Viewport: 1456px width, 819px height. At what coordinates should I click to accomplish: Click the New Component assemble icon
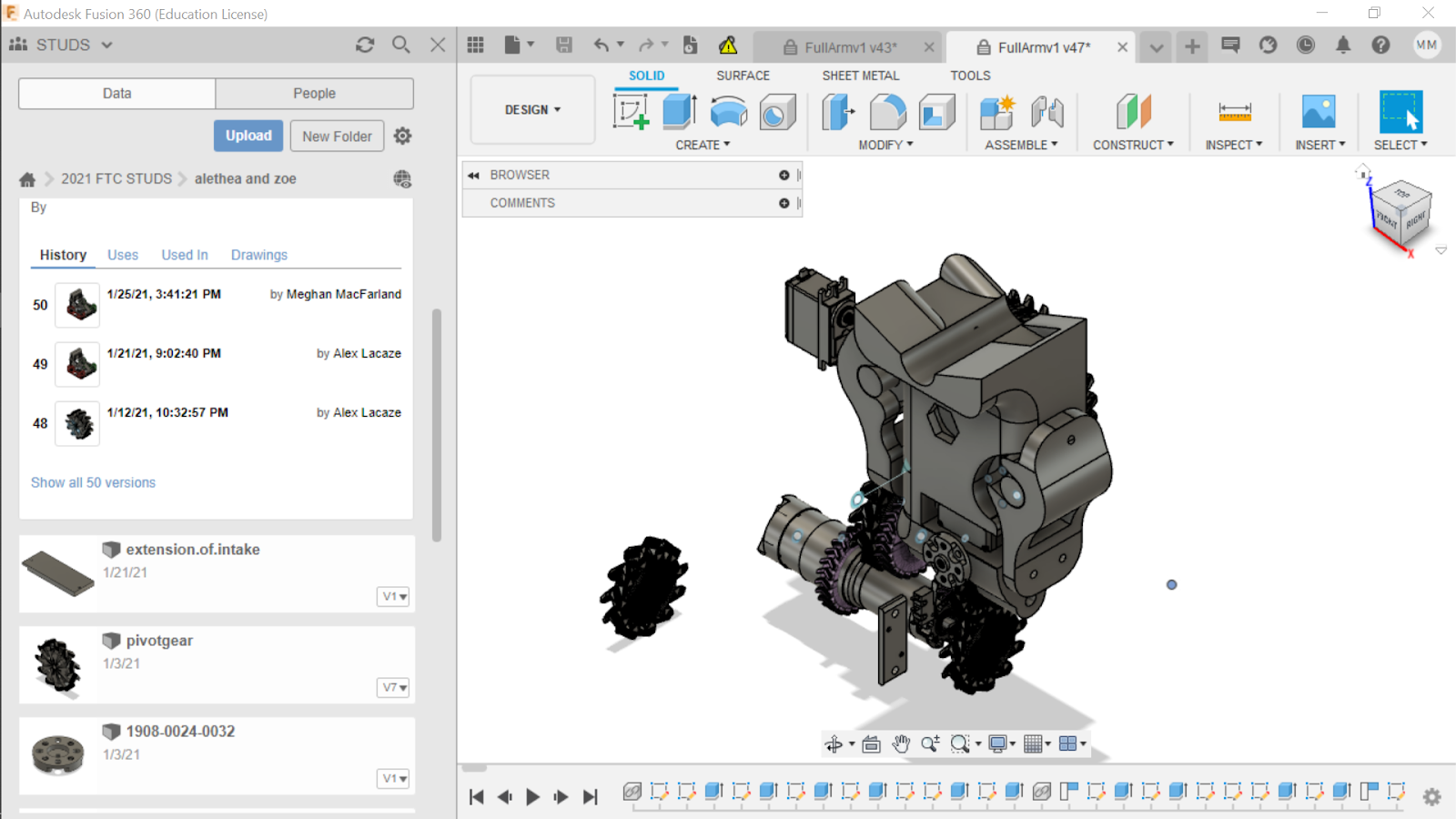click(x=997, y=112)
